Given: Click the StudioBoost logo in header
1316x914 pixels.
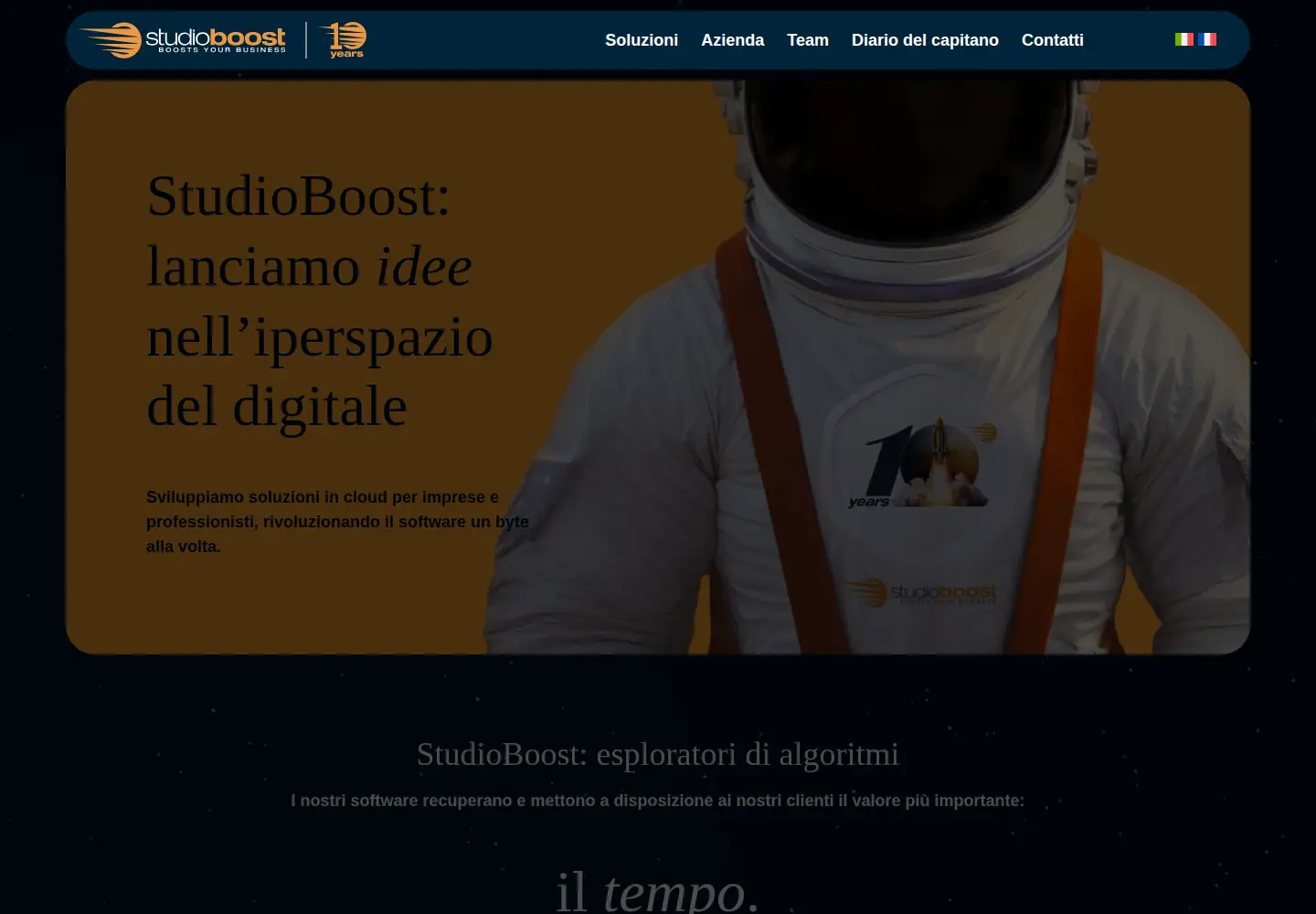Looking at the screenshot, I should point(183,40).
